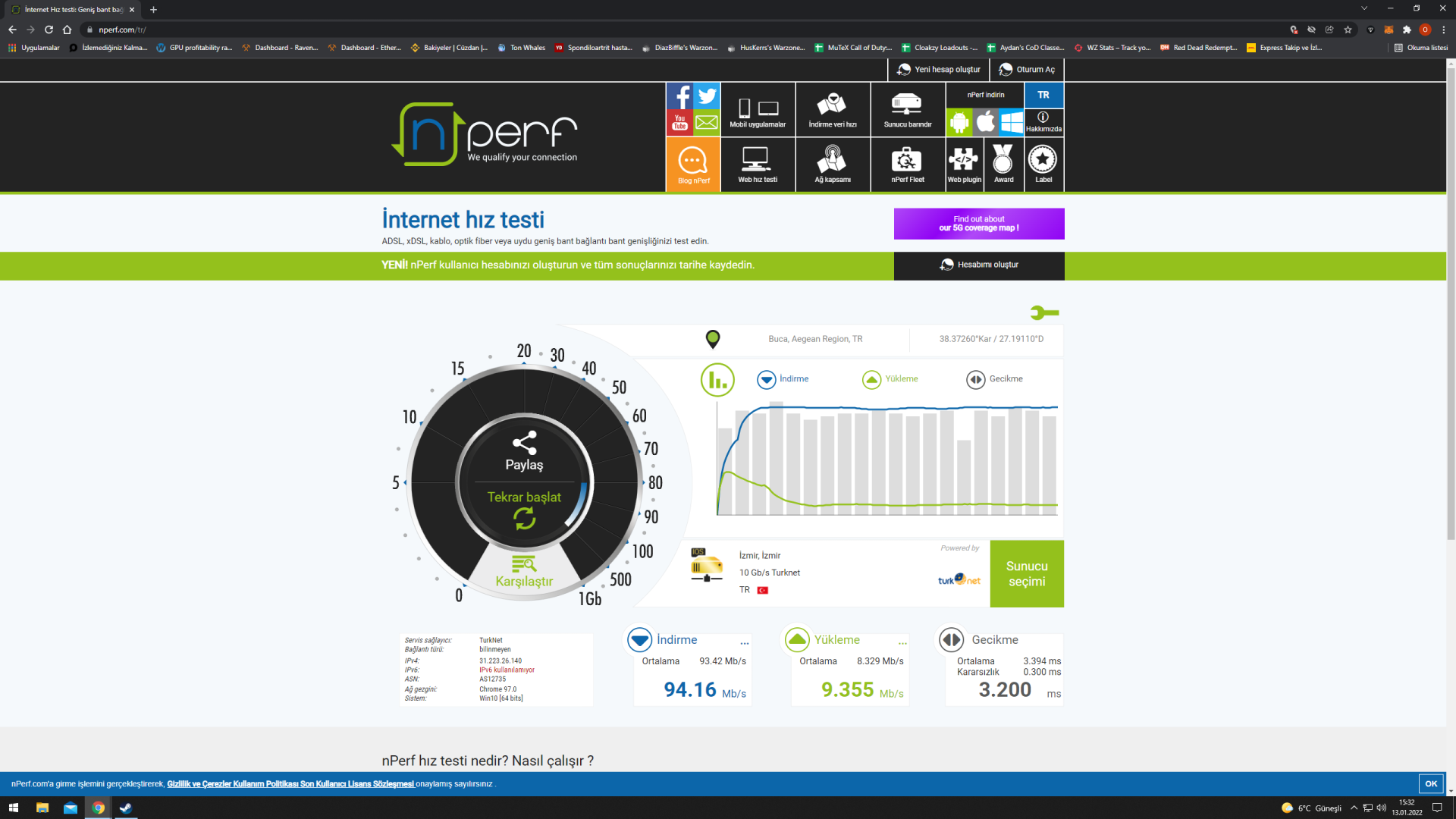This screenshot has height=819, width=1456.
Task: Open the Web hız testi menu item
Action: tap(757, 165)
